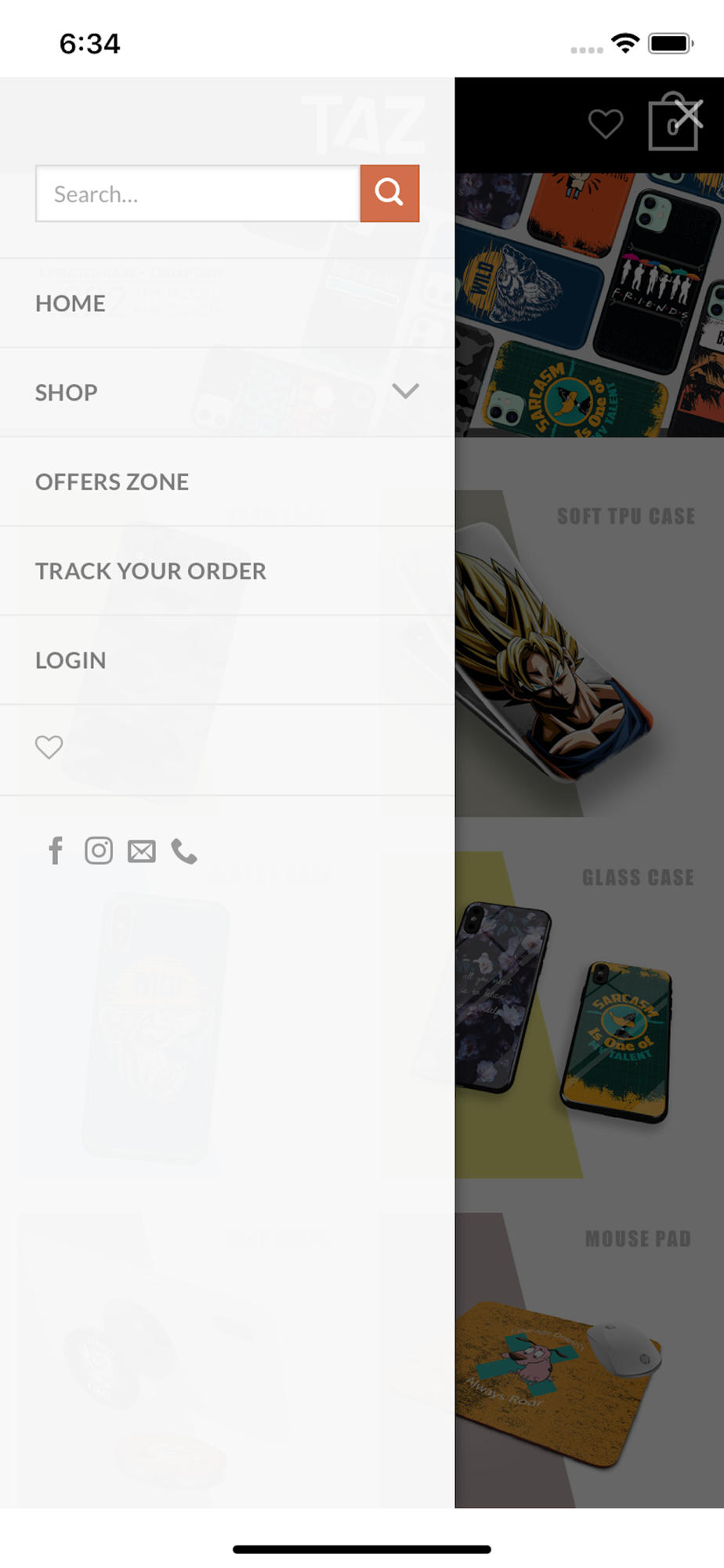The width and height of the screenshot is (724, 1568).
Task: Open the wishlist heart in sidebar menu
Action: tap(49, 747)
